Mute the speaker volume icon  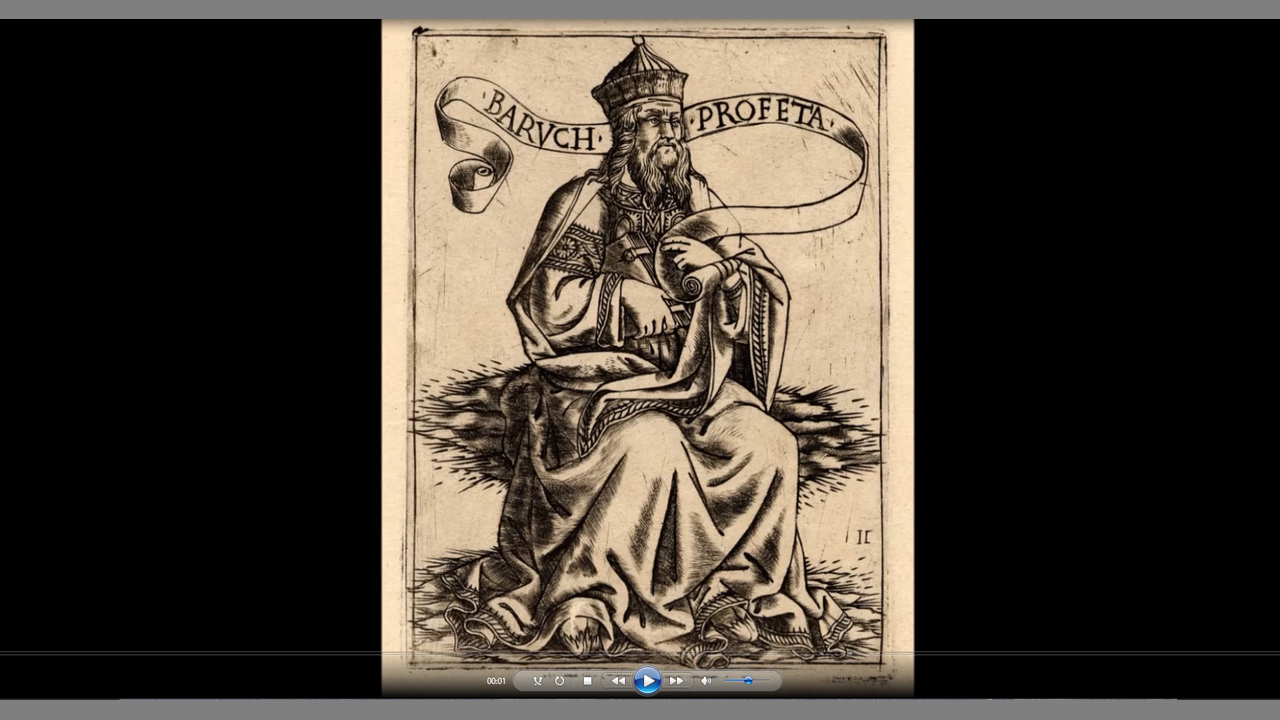(705, 681)
